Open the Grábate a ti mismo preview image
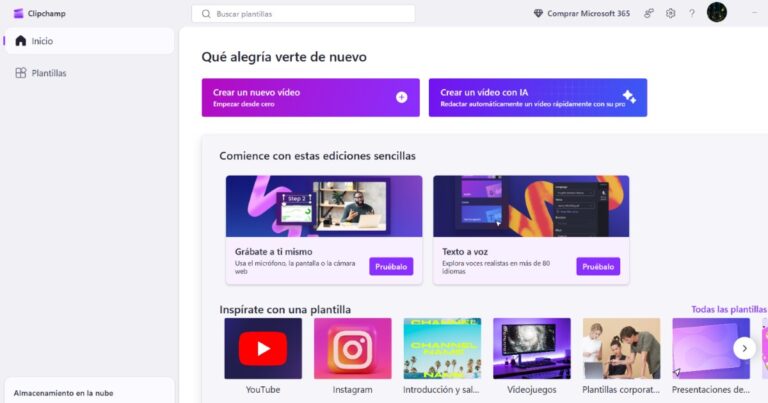 (x=324, y=206)
